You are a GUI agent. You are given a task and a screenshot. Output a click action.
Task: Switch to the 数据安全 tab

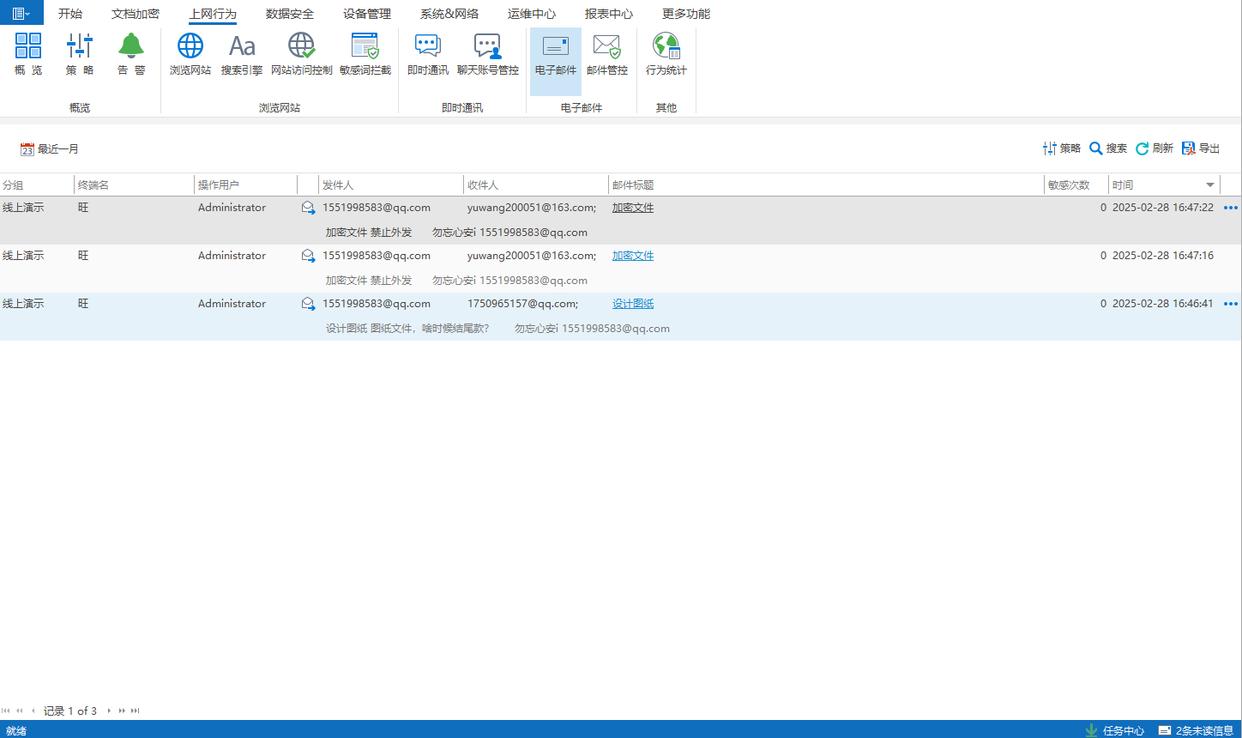(x=290, y=14)
